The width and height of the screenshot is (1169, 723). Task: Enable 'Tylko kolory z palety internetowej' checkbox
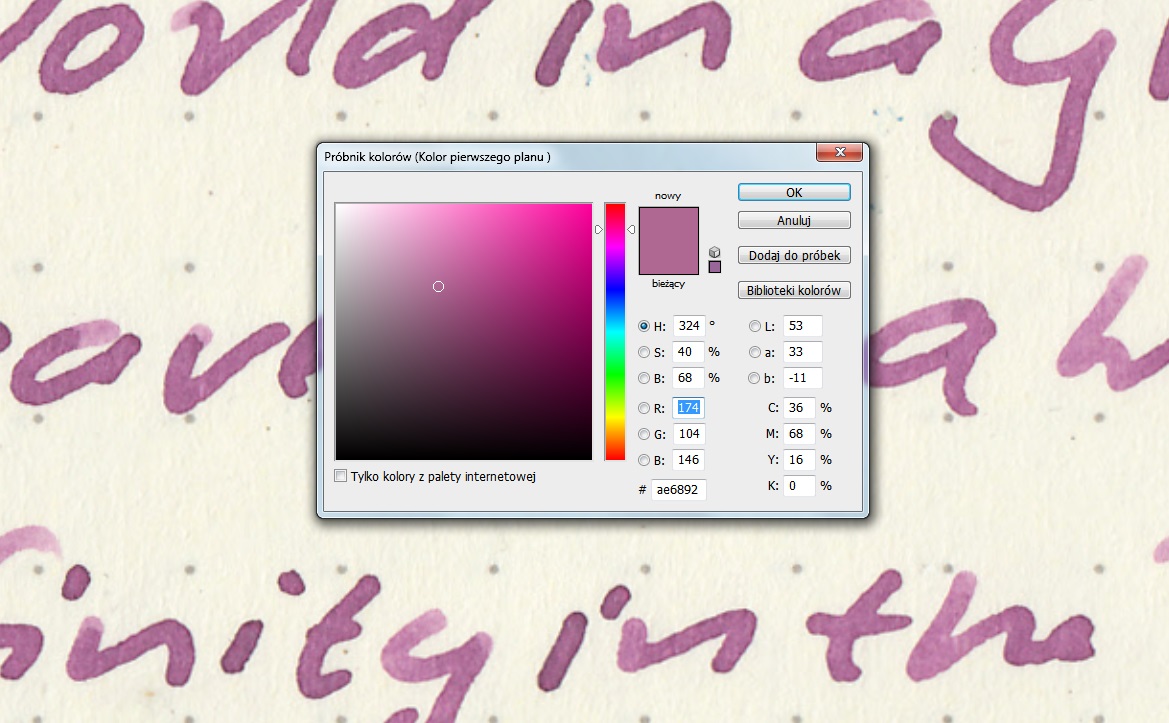(341, 477)
